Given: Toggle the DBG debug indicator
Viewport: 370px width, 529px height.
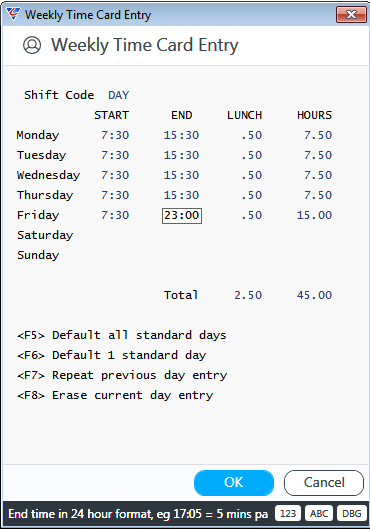Looking at the screenshot, I should point(351,513).
